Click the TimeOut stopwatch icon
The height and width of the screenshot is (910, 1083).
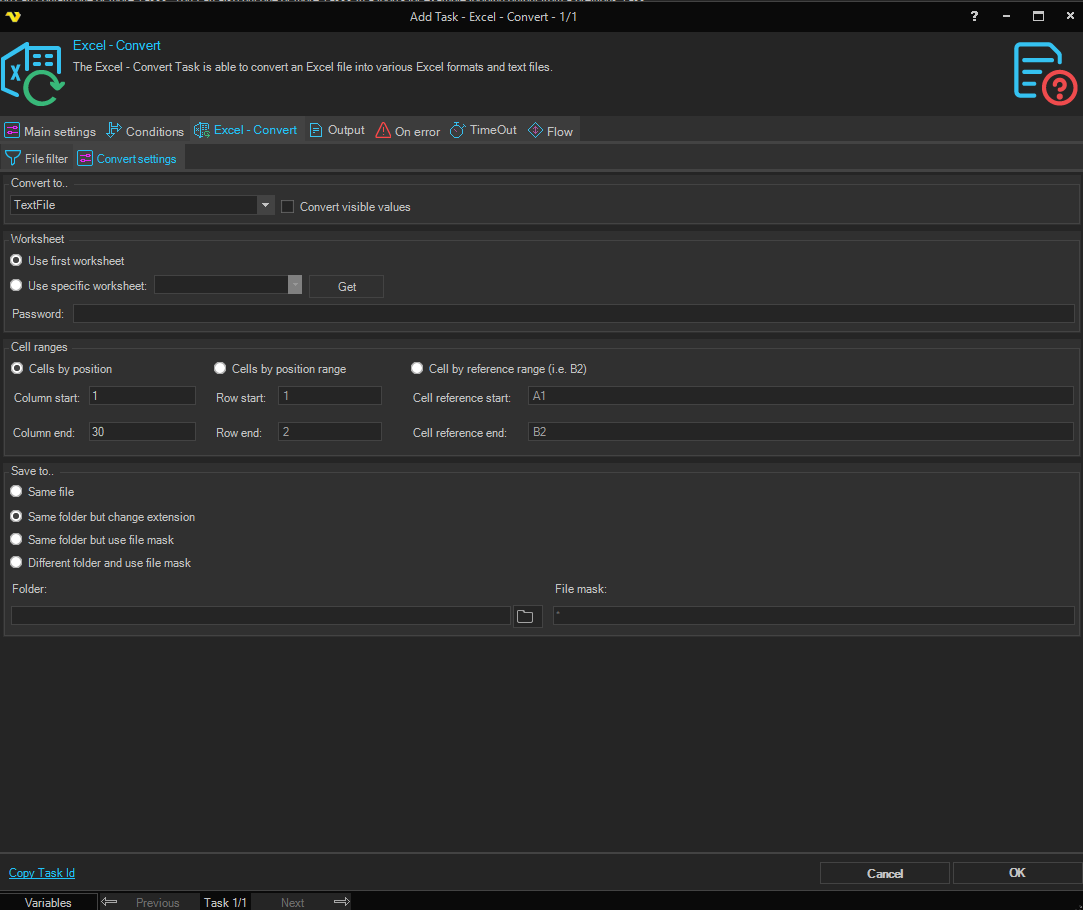coord(457,131)
